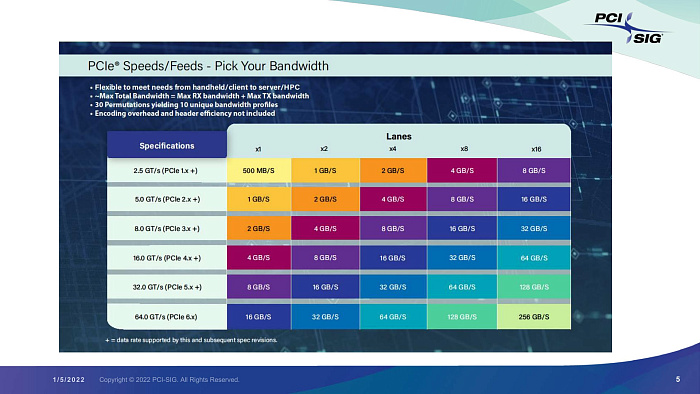Select the x16 lane column header

point(536,149)
